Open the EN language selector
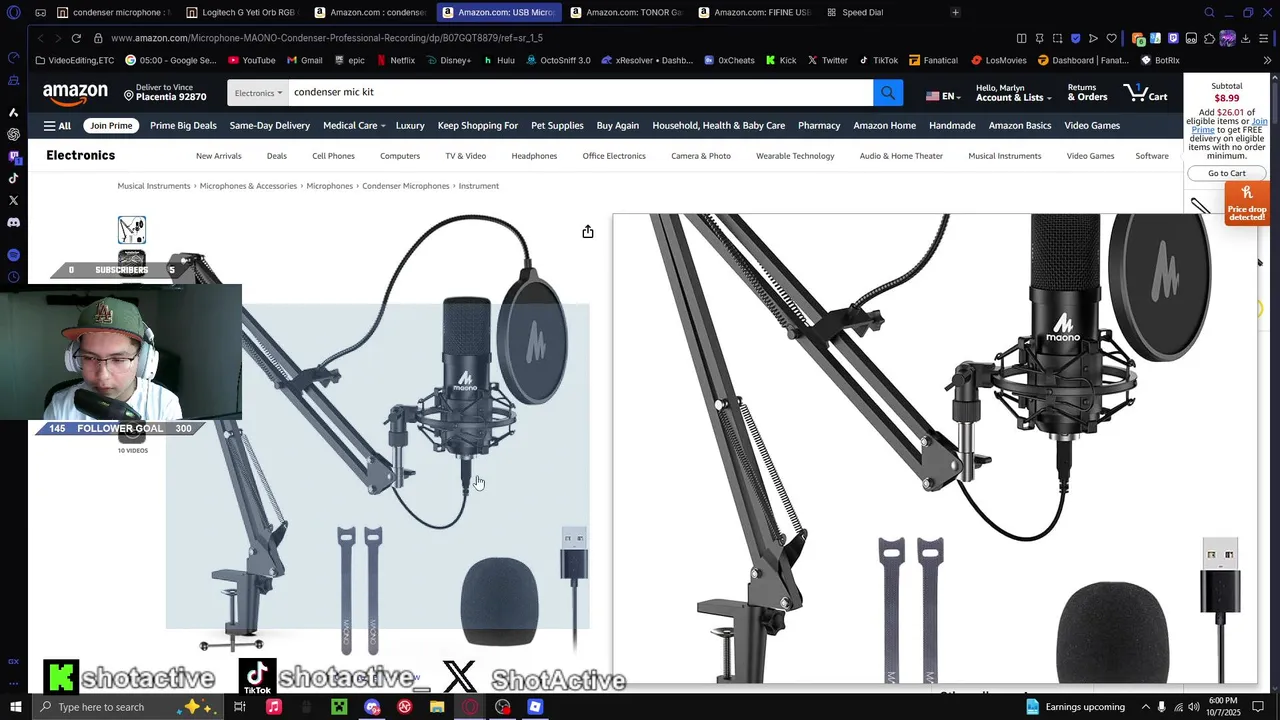The height and width of the screenshot is (720, 1280). tap(943, 96)
